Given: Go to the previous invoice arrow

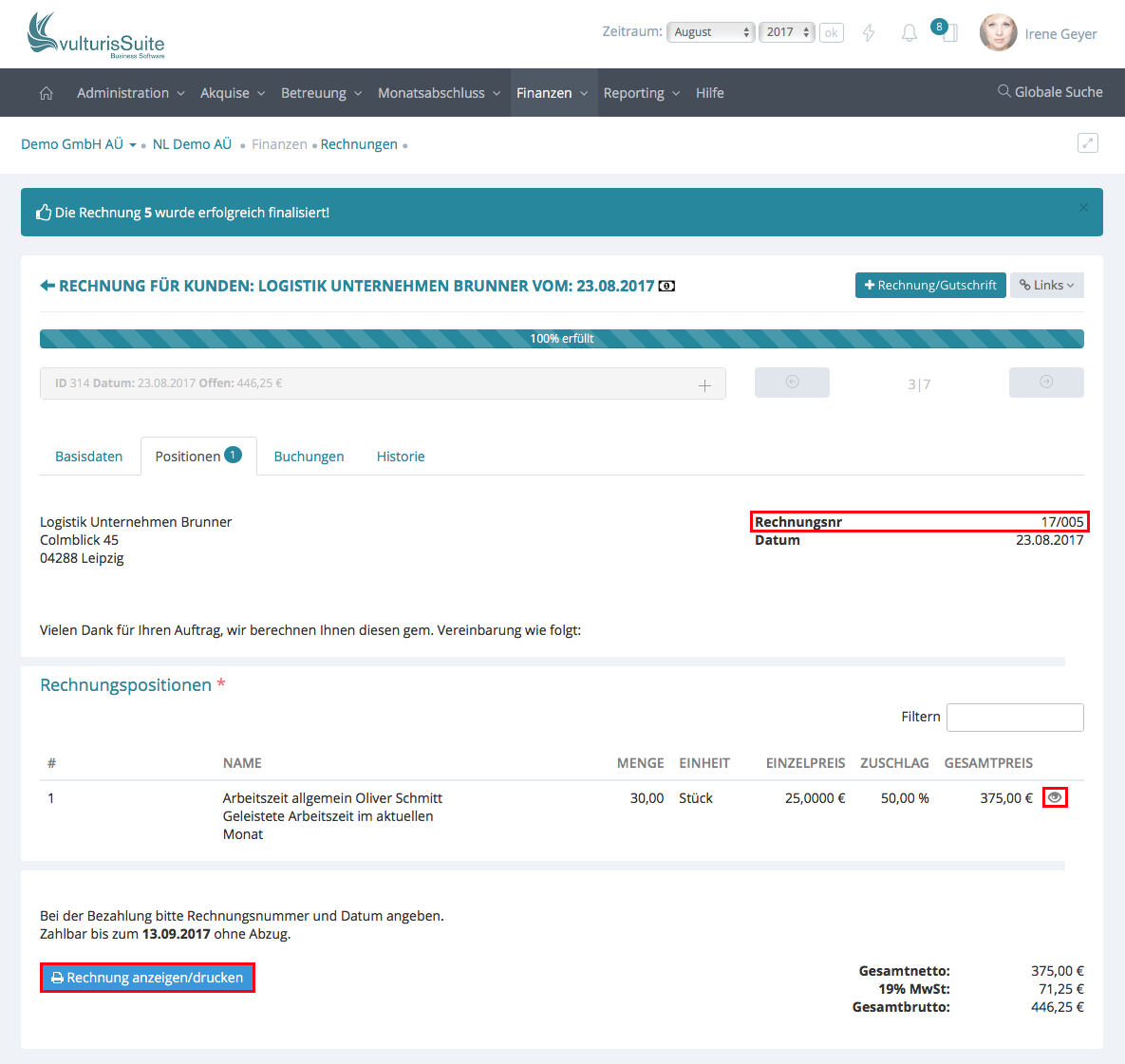Looking at the screenshot, I should pyautogui.click(x=792, y=383).
